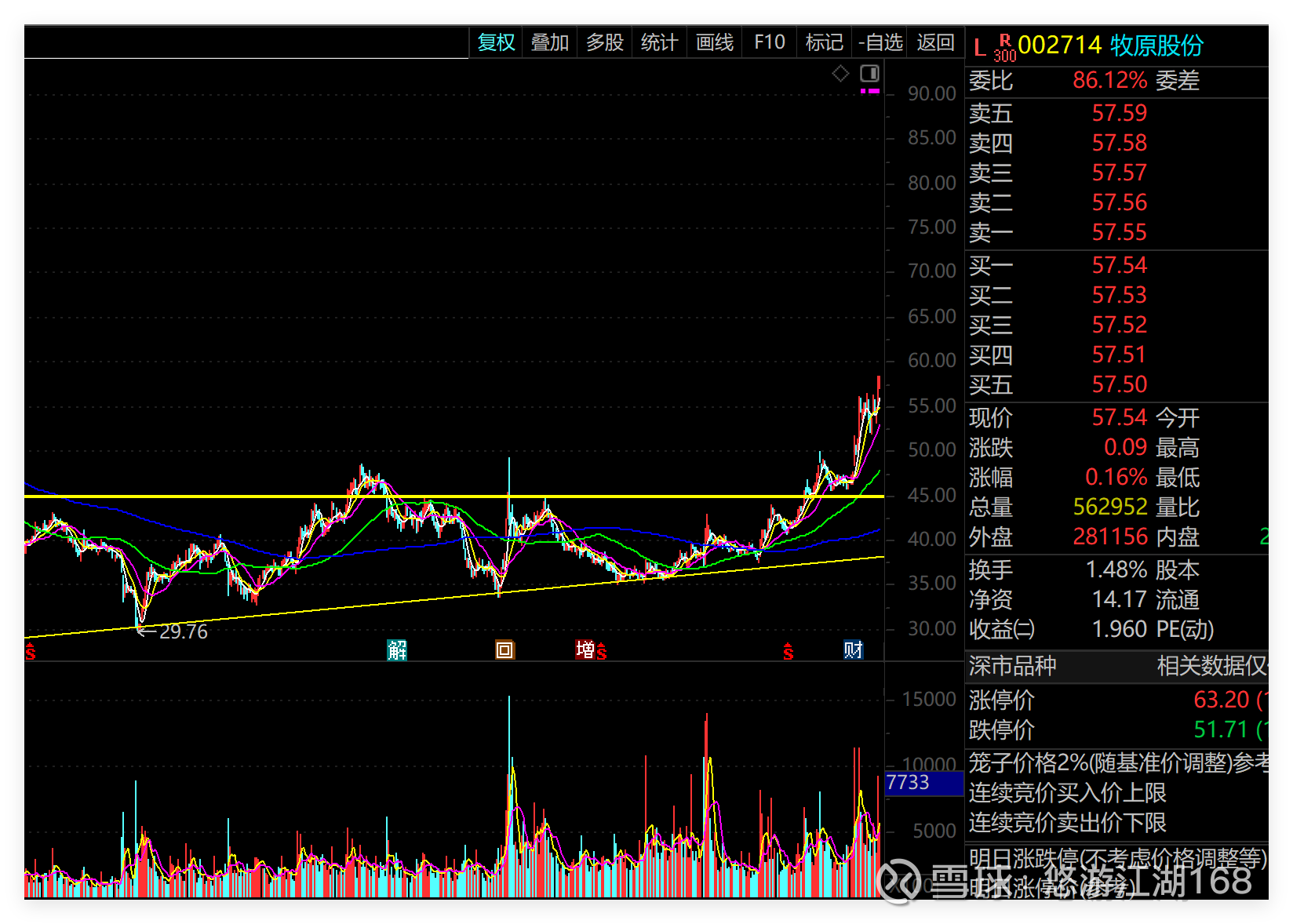The image size is (1293, 924).
Task: Click the 换手 turnover value 1.48%
Action: tap(1116, 569)
